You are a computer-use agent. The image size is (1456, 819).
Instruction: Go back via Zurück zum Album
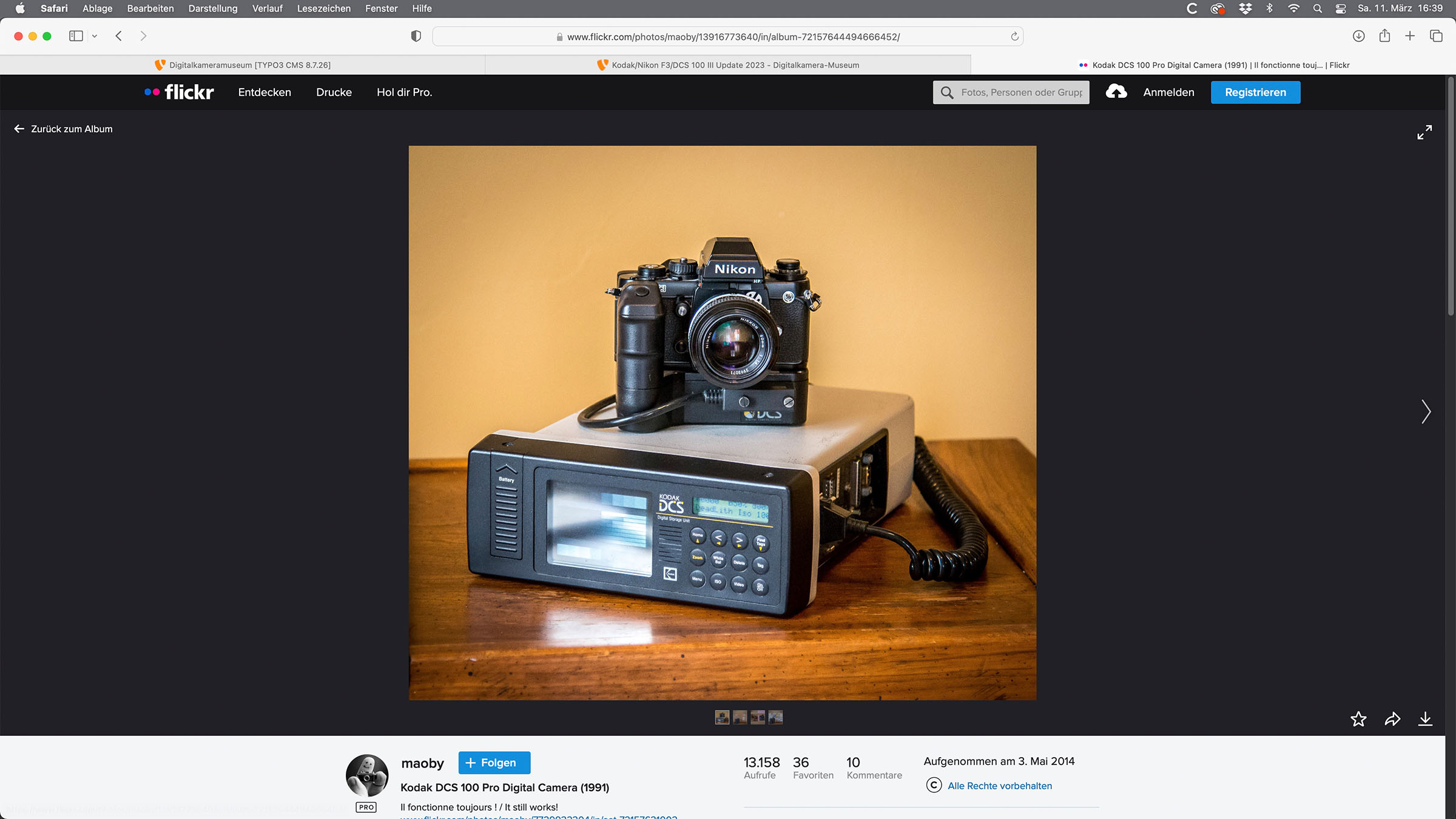click(63, 129)
